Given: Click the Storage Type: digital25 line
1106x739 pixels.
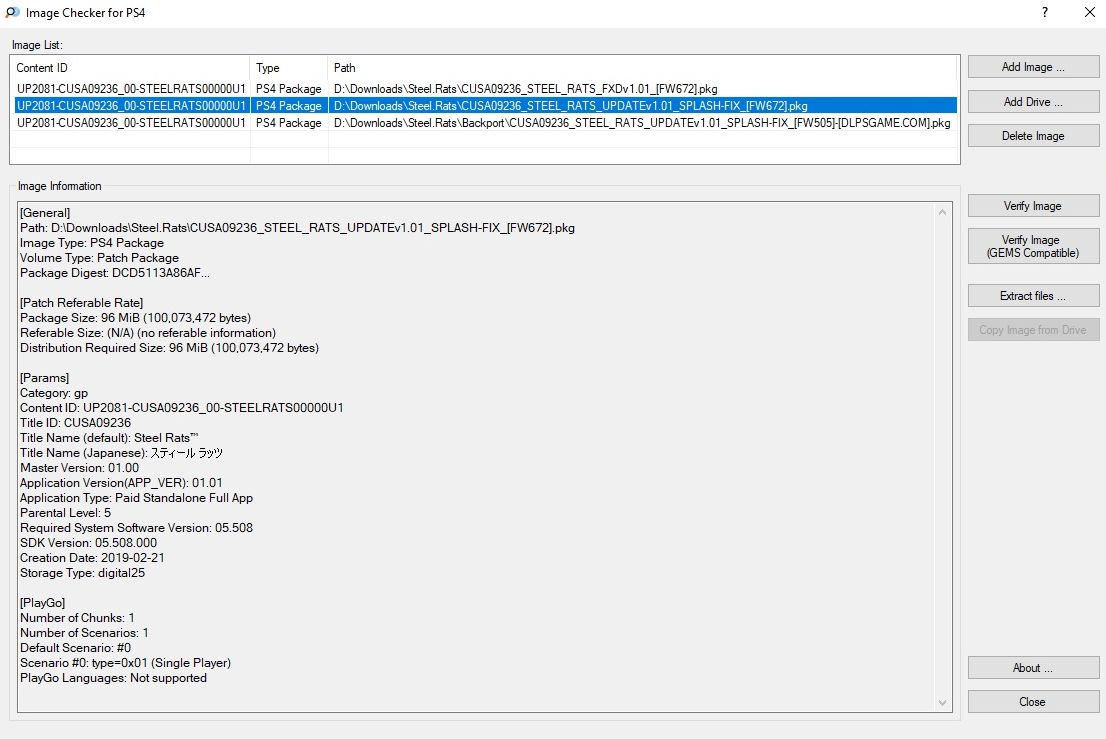Looking at the screenshot, I should point(83,573).
